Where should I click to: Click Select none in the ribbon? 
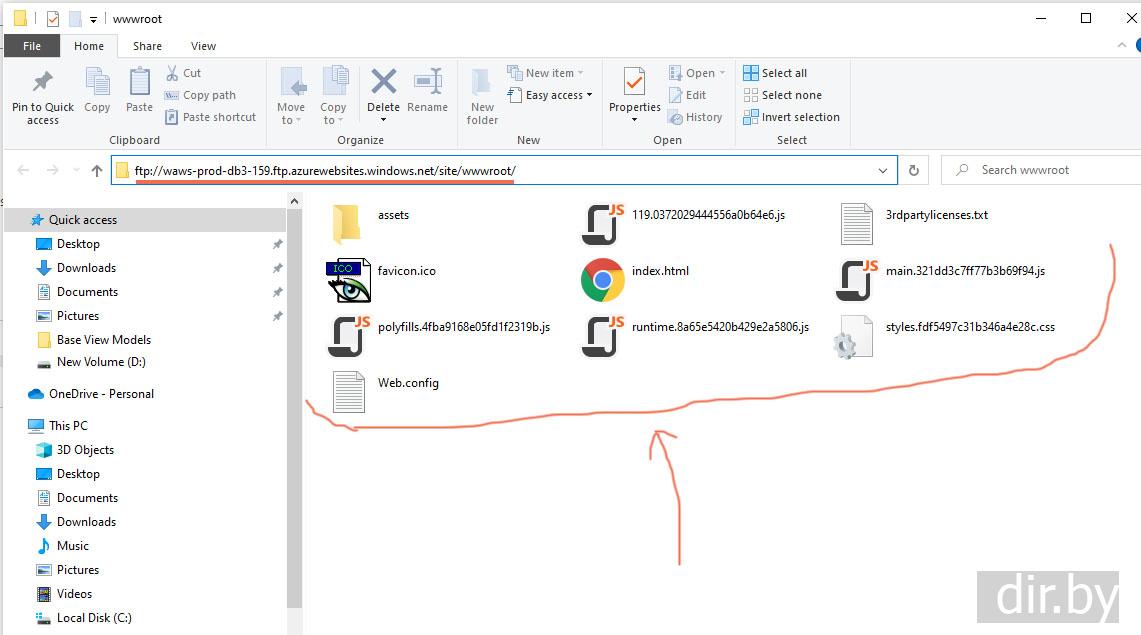pos(790,95)
